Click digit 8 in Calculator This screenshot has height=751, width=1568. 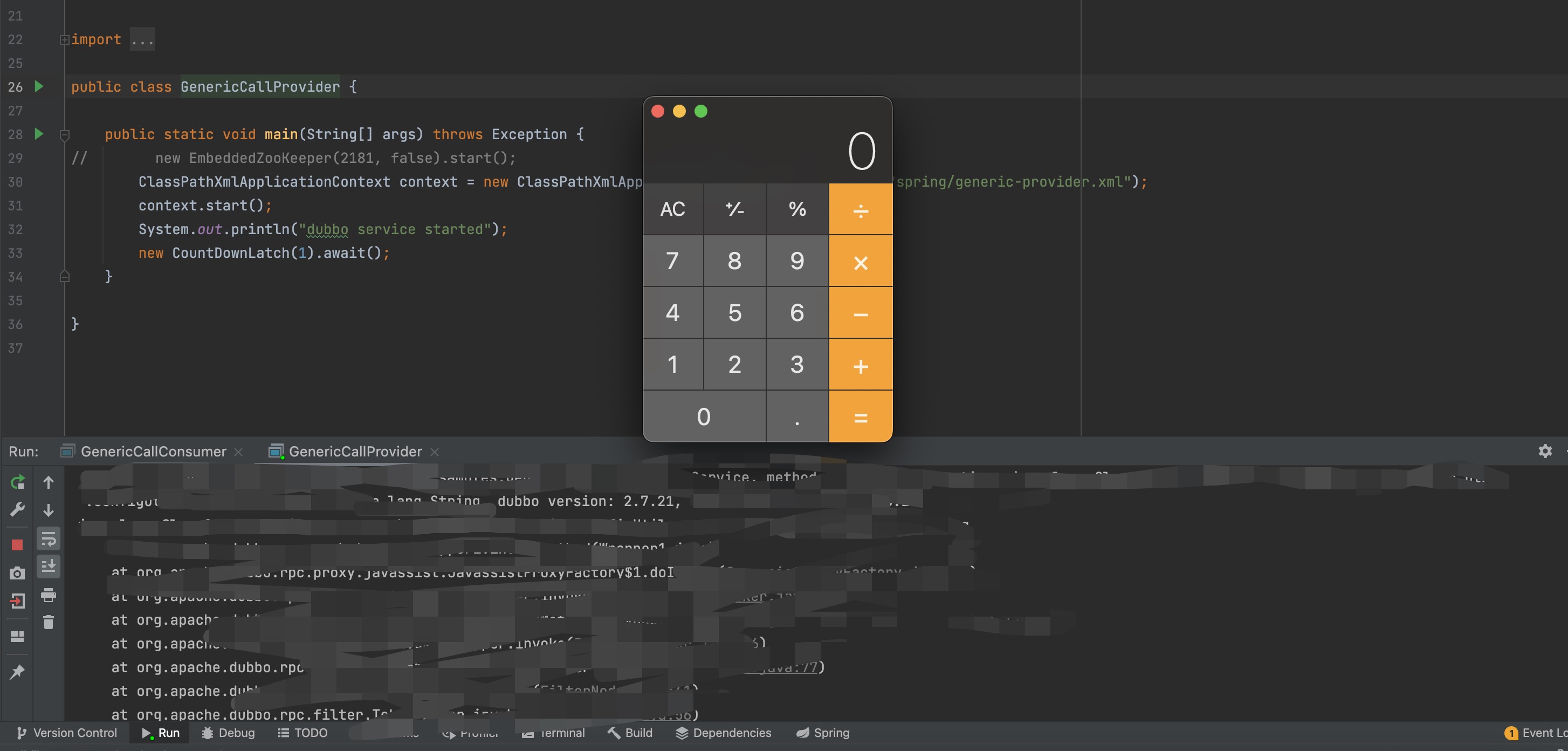point(735,261)
